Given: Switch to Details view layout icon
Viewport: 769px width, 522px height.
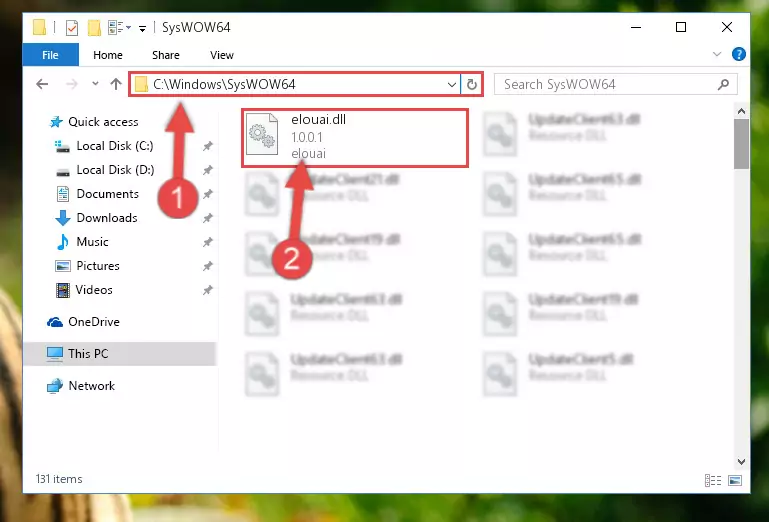Looking at the screenshot, I should [713, 480].
